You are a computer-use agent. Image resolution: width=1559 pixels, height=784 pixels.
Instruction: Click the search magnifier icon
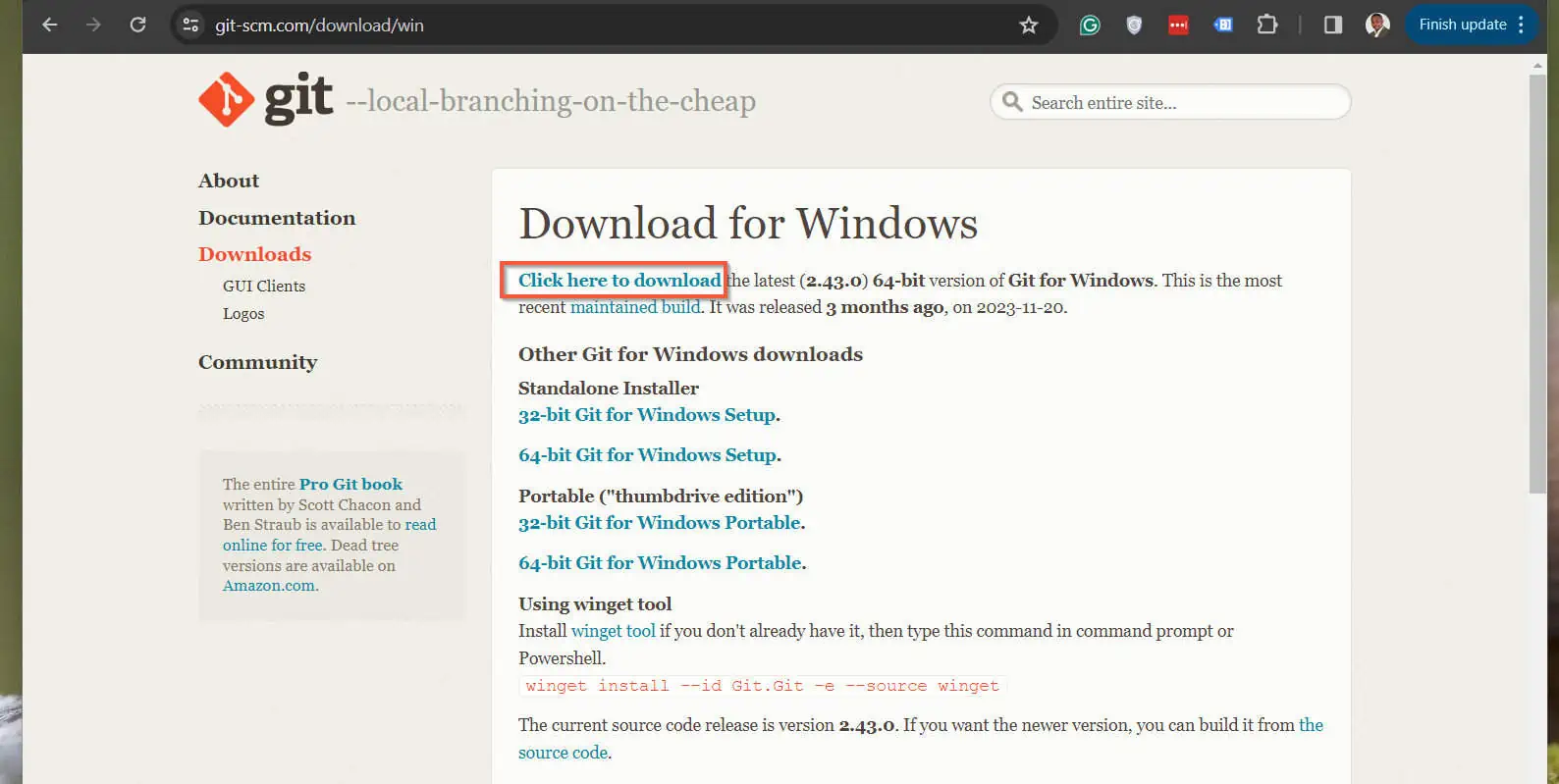click(1012, 102)
